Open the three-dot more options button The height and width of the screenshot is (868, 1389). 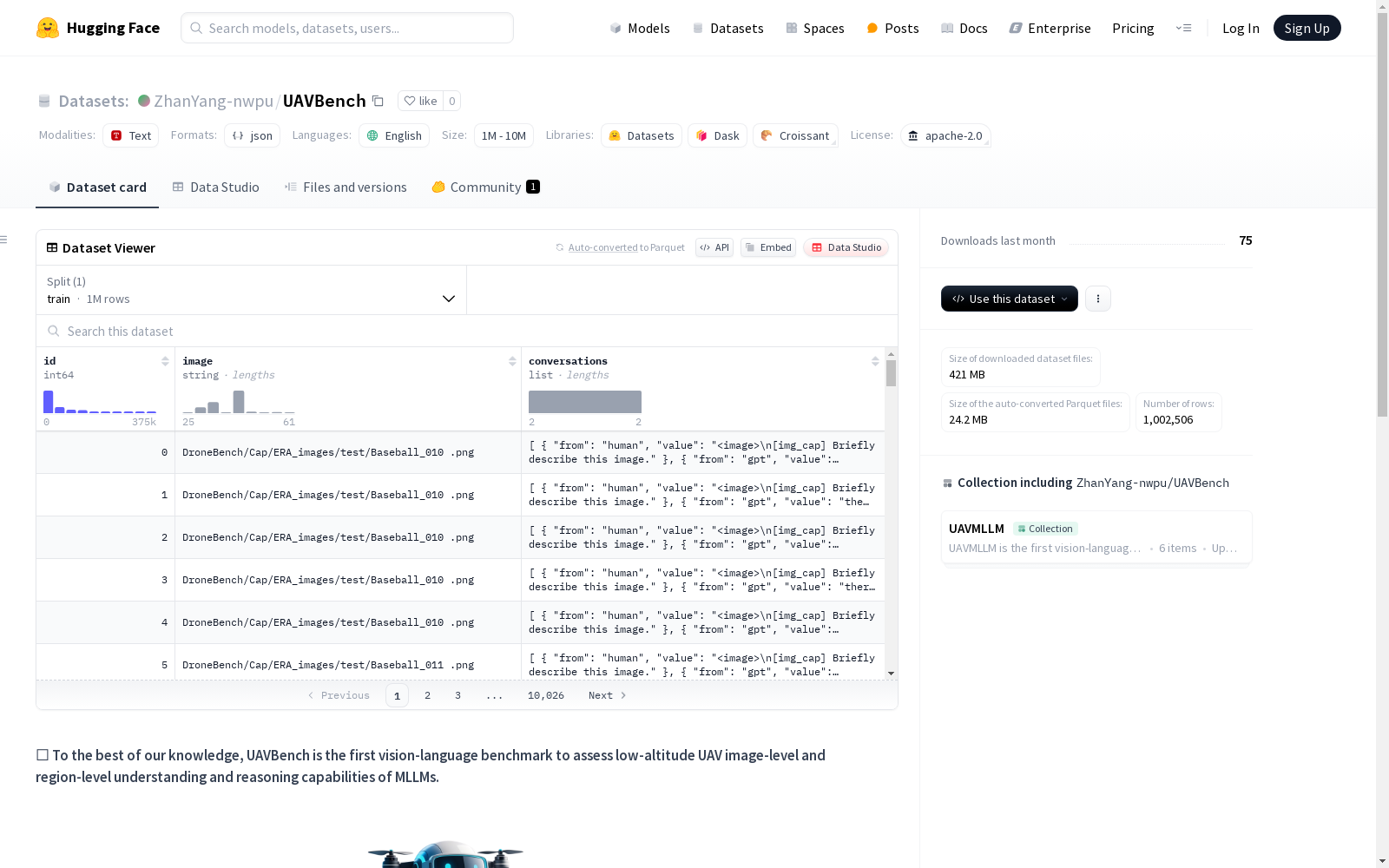1098,299
